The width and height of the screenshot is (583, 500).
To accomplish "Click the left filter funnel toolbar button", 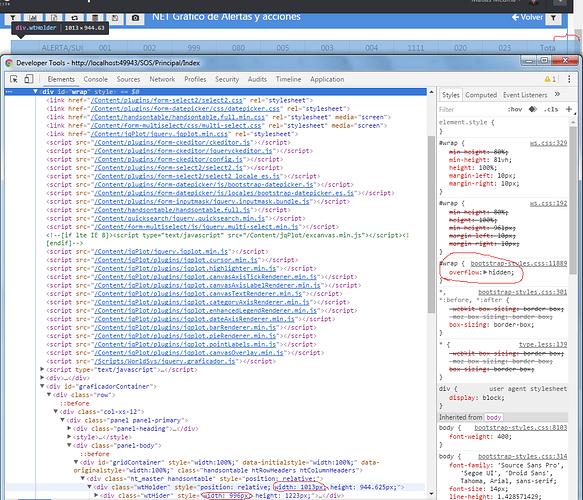I will 13,18.
